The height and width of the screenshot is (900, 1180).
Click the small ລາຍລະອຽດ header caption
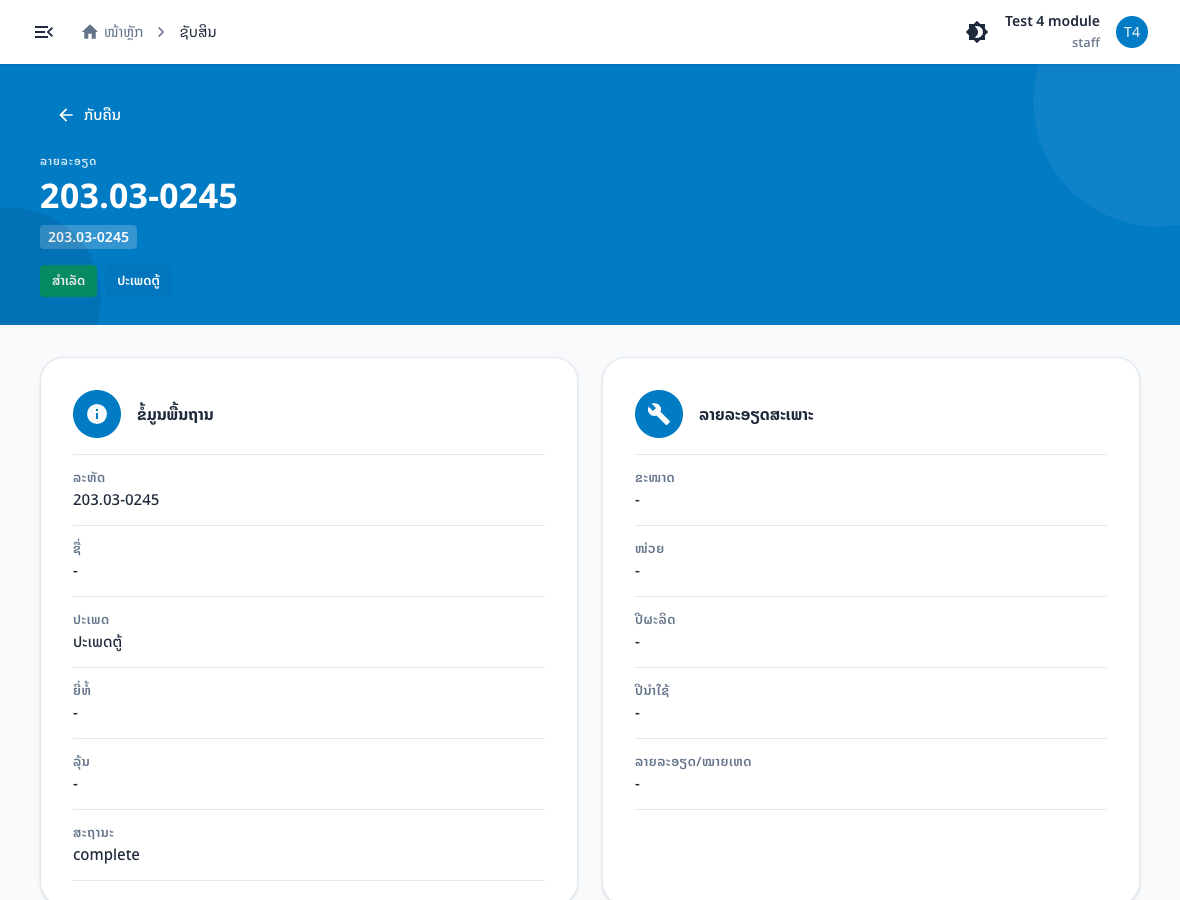(x=68, y=161)
